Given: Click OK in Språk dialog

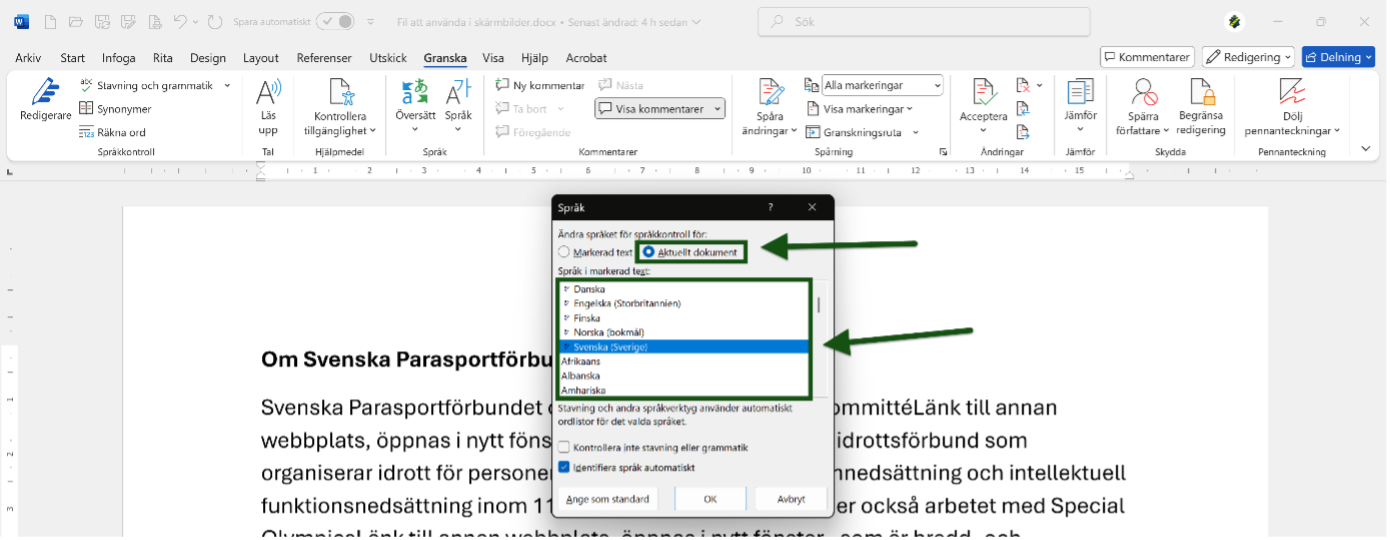Looking at the screenshot, I should point(710,498).
